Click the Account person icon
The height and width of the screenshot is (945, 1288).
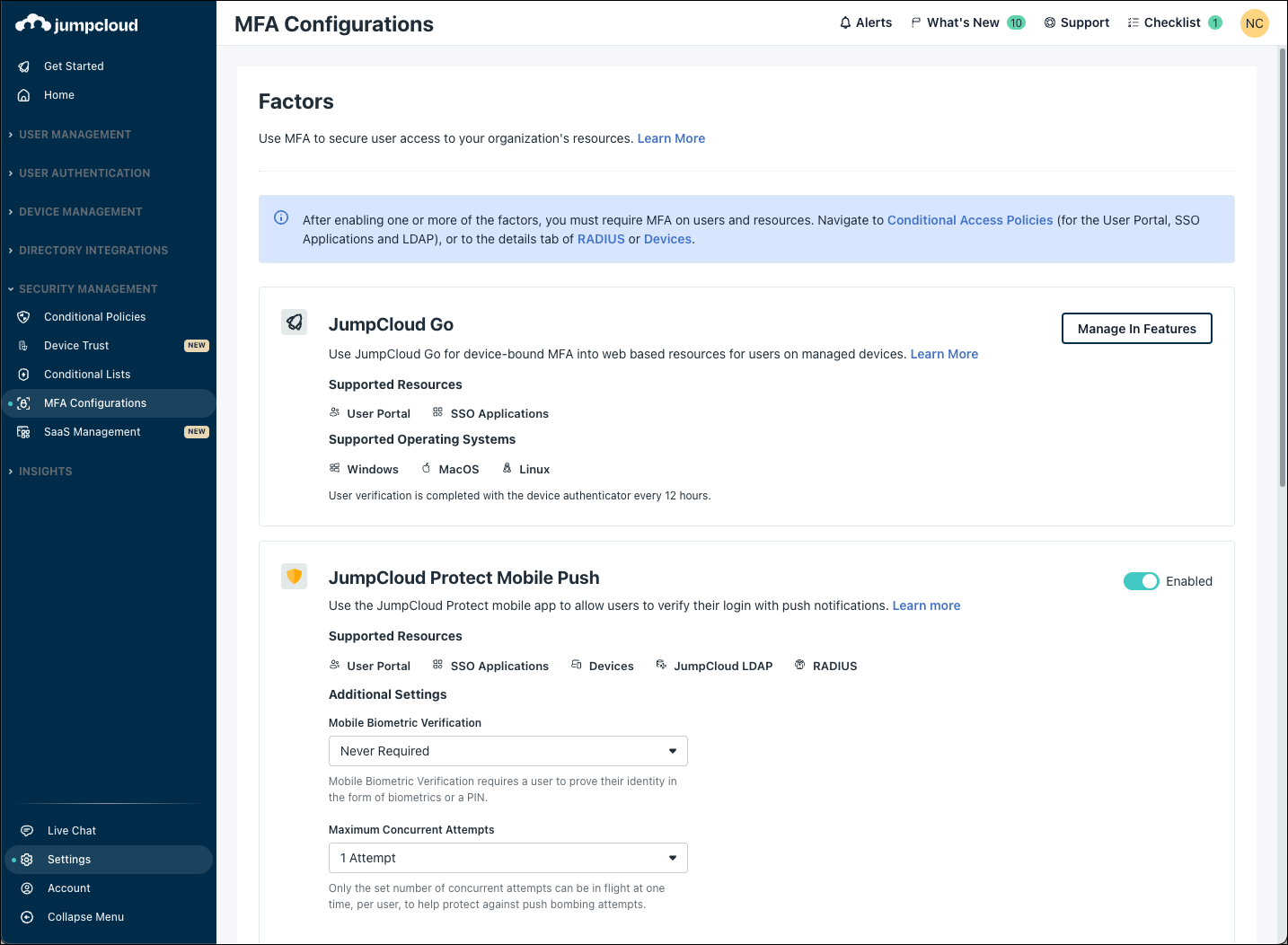tap(27, 888)
